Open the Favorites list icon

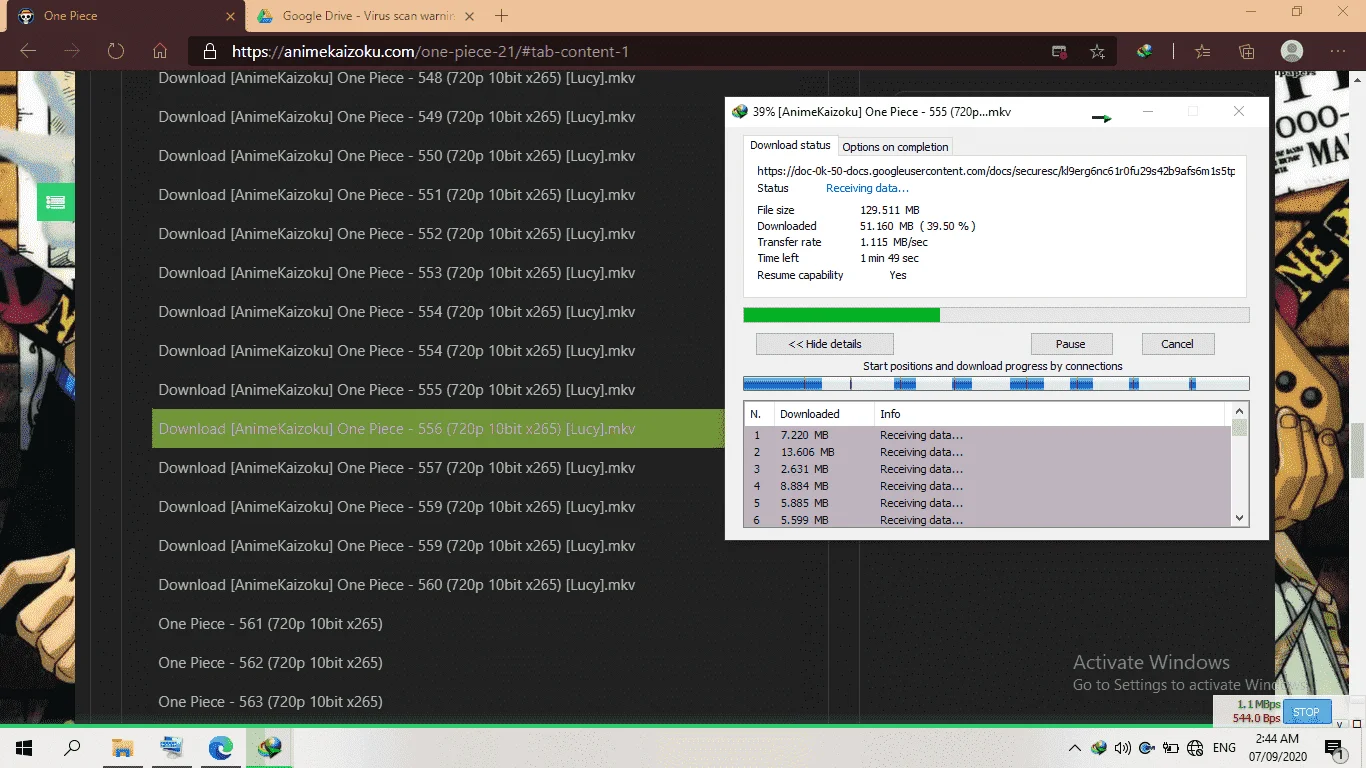(x=1203, y=52)
